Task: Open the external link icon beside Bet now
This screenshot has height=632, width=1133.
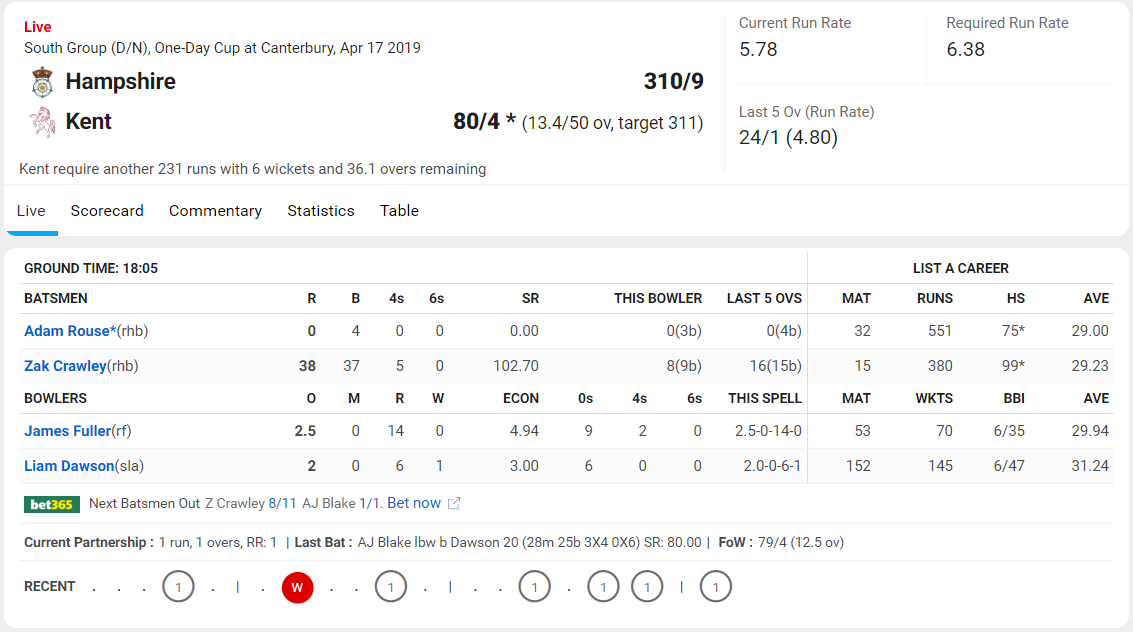Action: pos(454,503)
